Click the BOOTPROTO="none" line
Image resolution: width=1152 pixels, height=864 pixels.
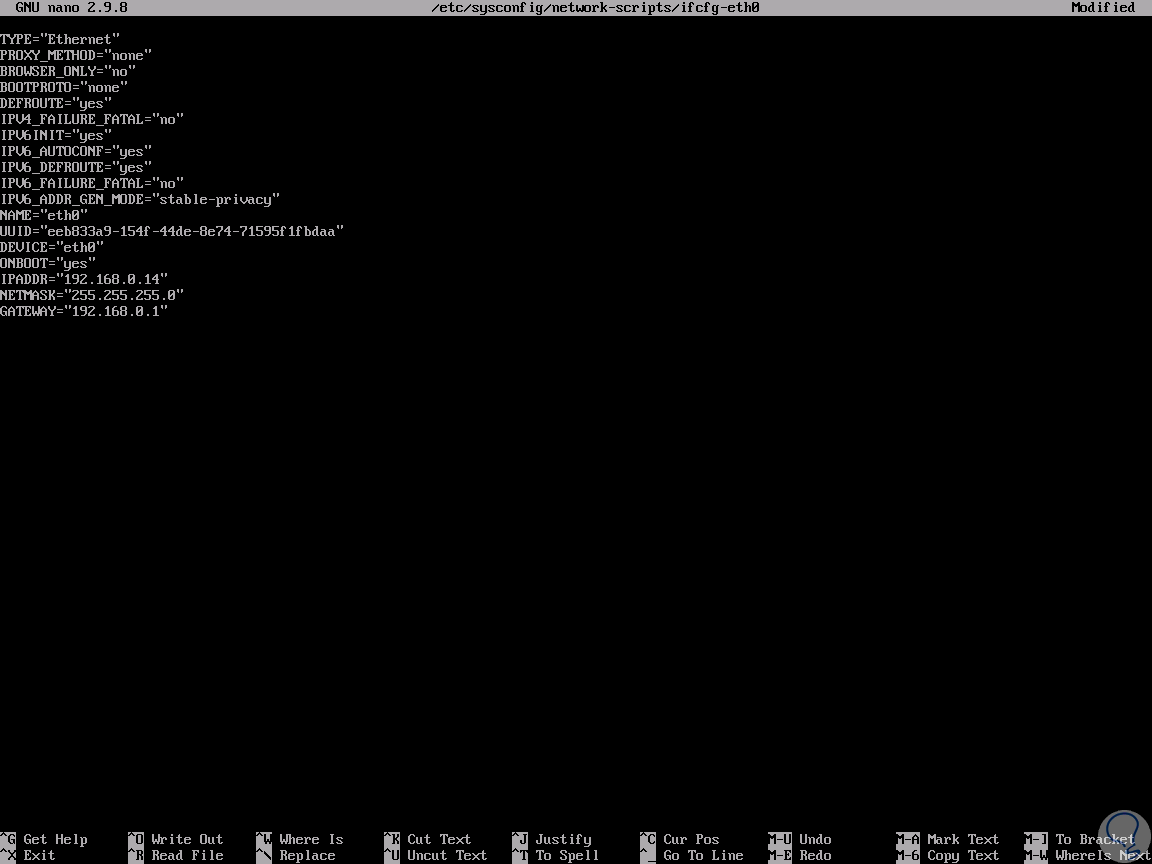[64, 87]
